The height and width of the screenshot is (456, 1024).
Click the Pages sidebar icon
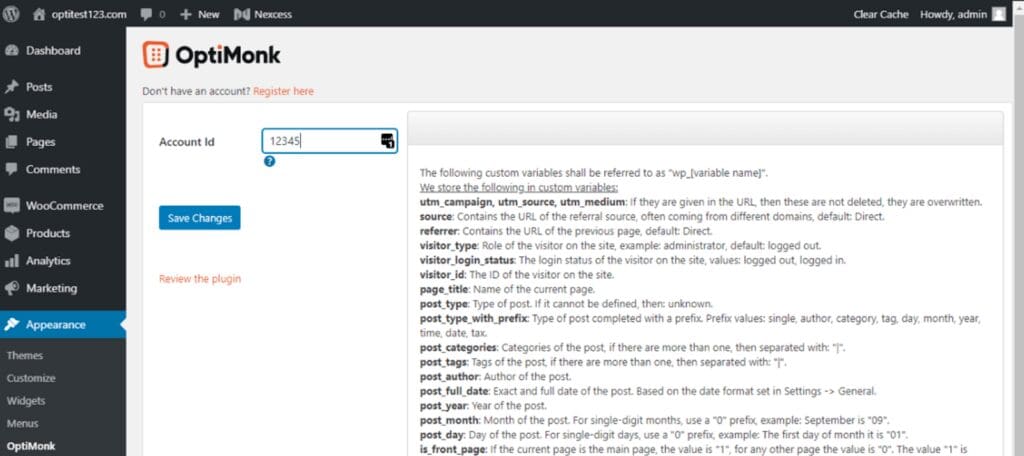coord(12,142)
